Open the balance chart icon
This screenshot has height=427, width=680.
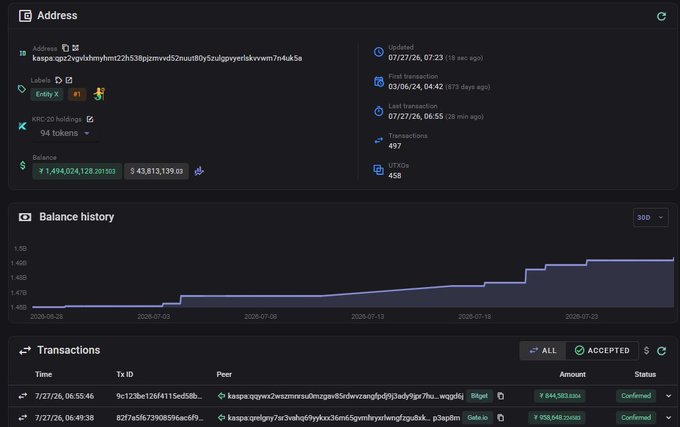point(199,171)
